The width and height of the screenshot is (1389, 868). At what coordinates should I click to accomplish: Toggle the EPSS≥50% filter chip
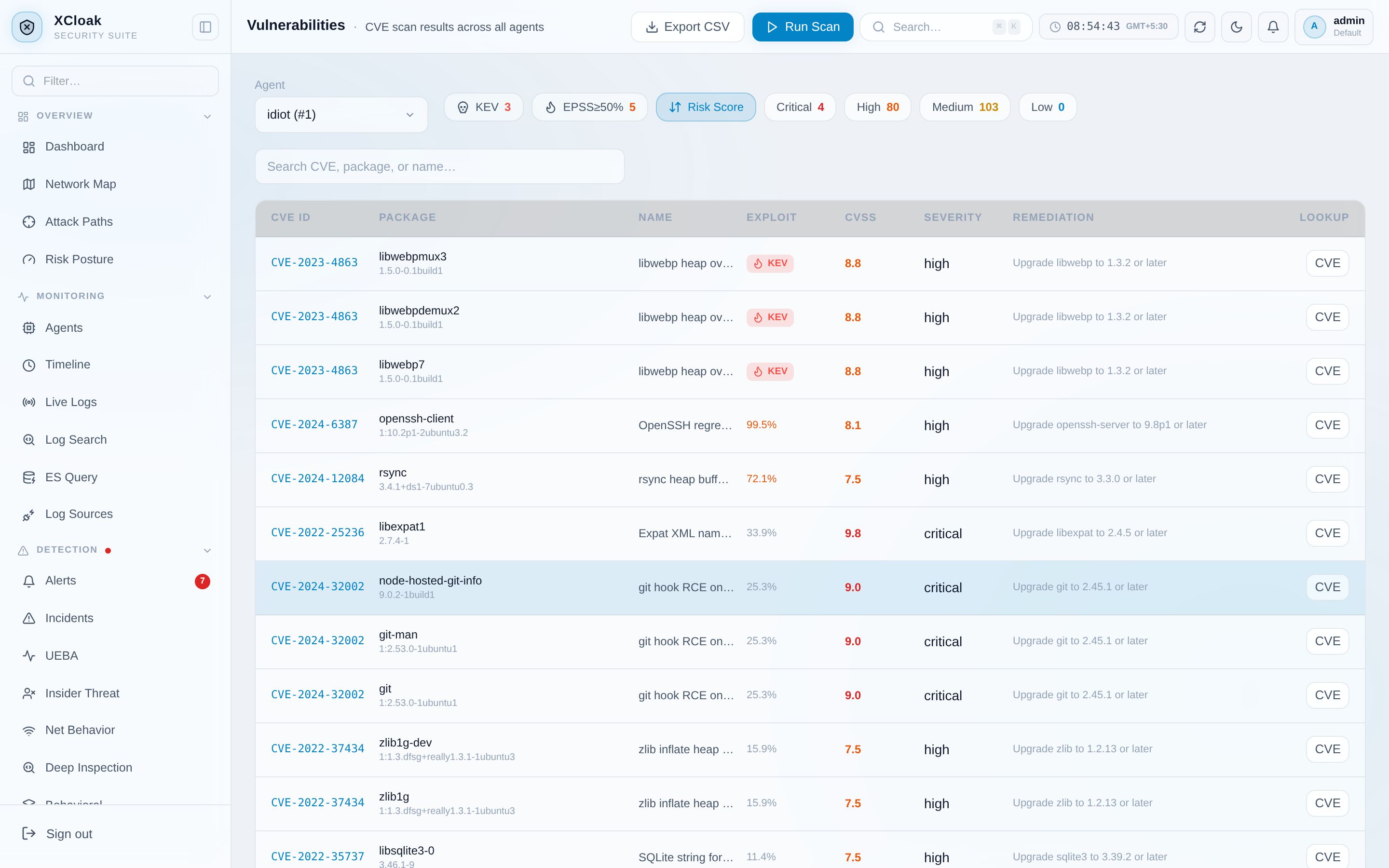pos(590,108)
